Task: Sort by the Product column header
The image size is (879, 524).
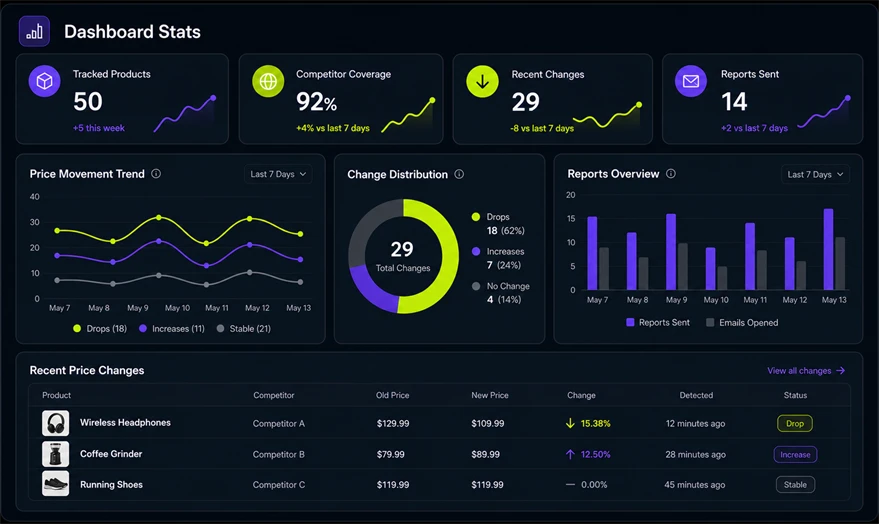Action: click(x=56, y=395)
